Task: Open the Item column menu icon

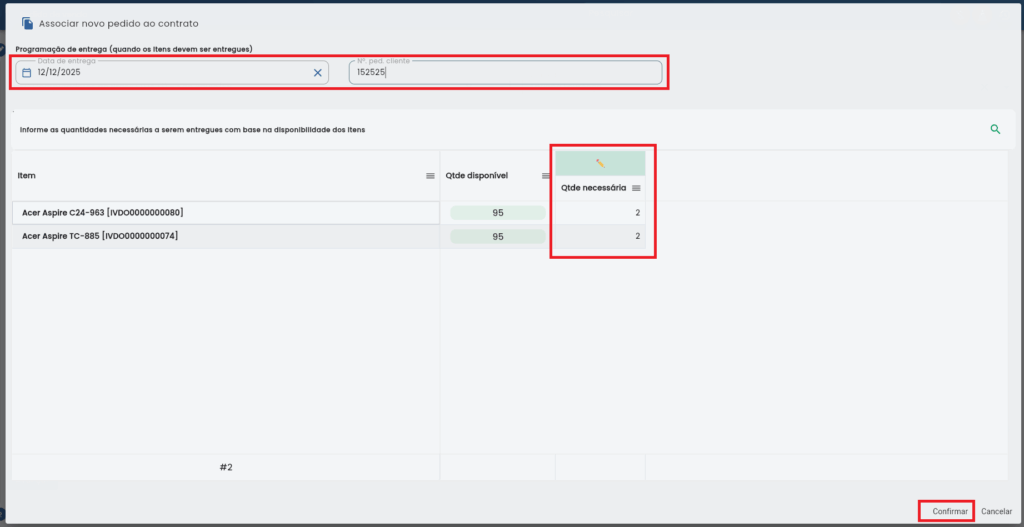Action: point(430,176)
